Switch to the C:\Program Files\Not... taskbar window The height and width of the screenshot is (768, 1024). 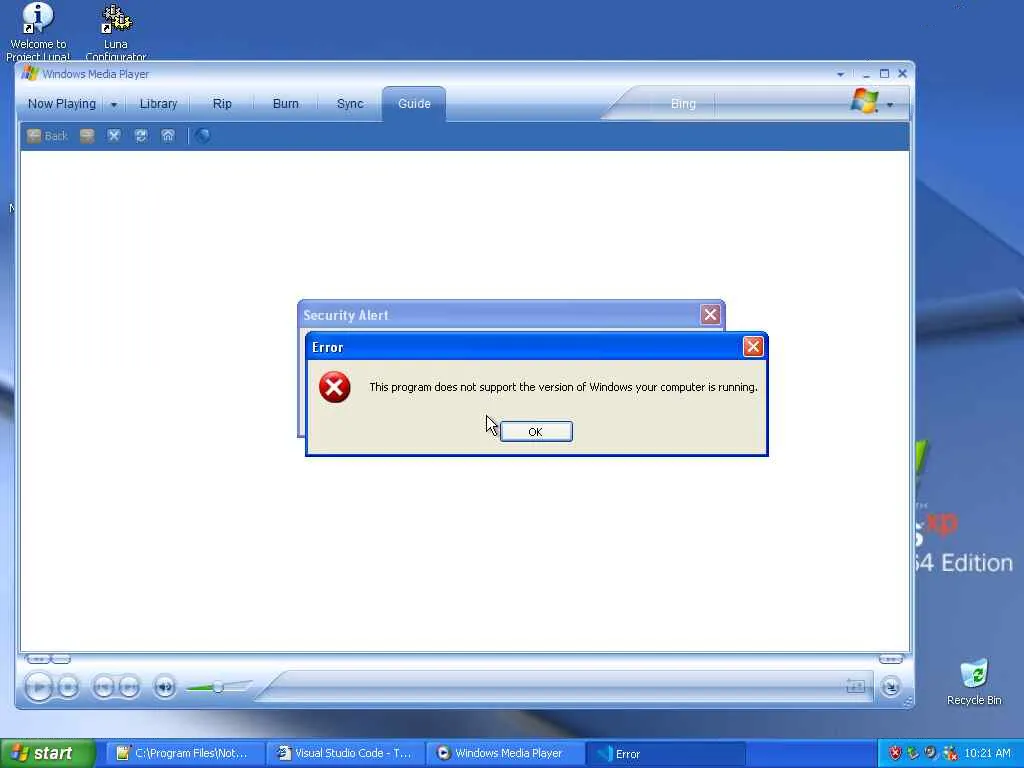pyautogui.click(x=183, y=754)
